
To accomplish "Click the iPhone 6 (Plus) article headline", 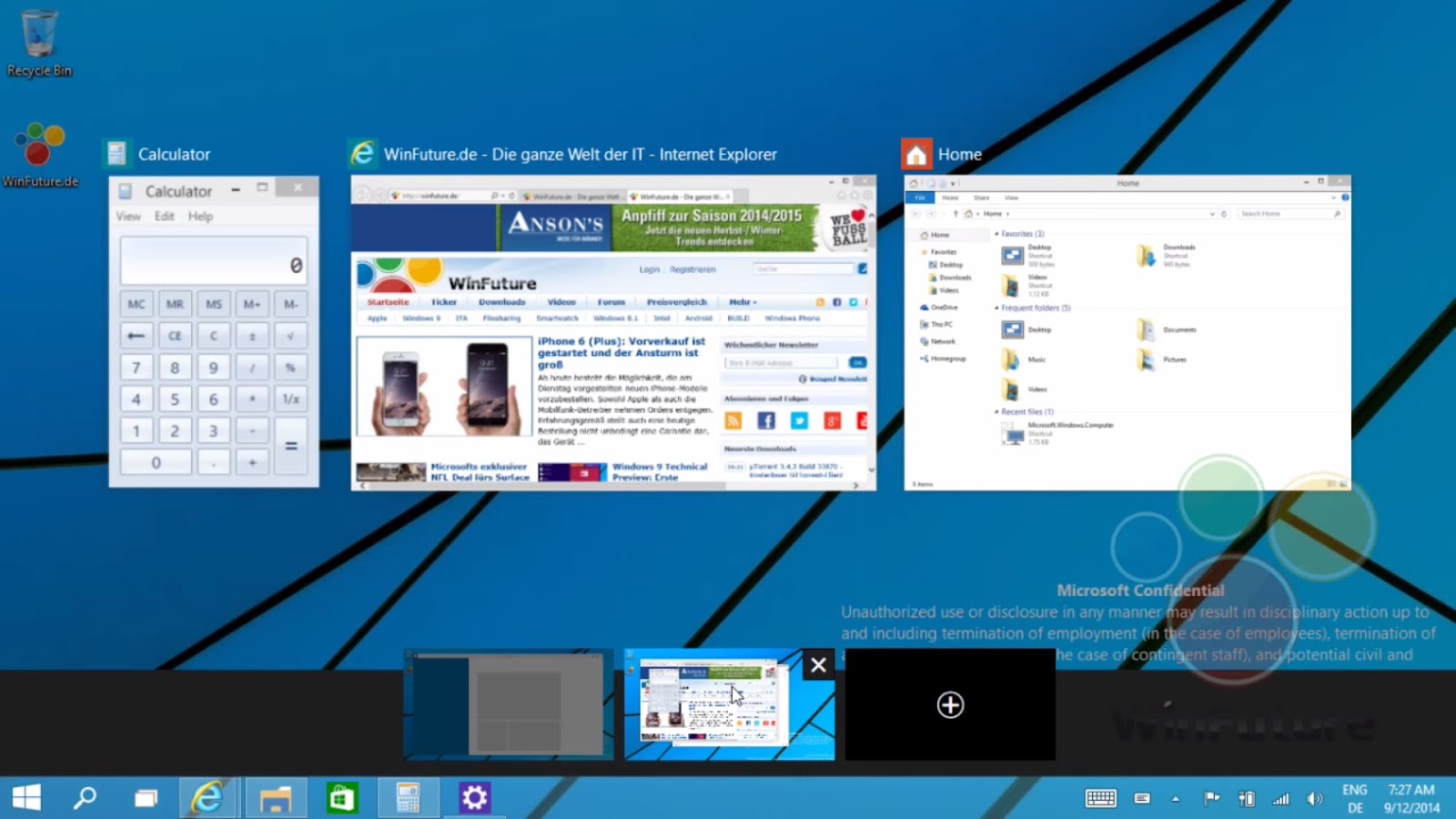I will point(622,353).
